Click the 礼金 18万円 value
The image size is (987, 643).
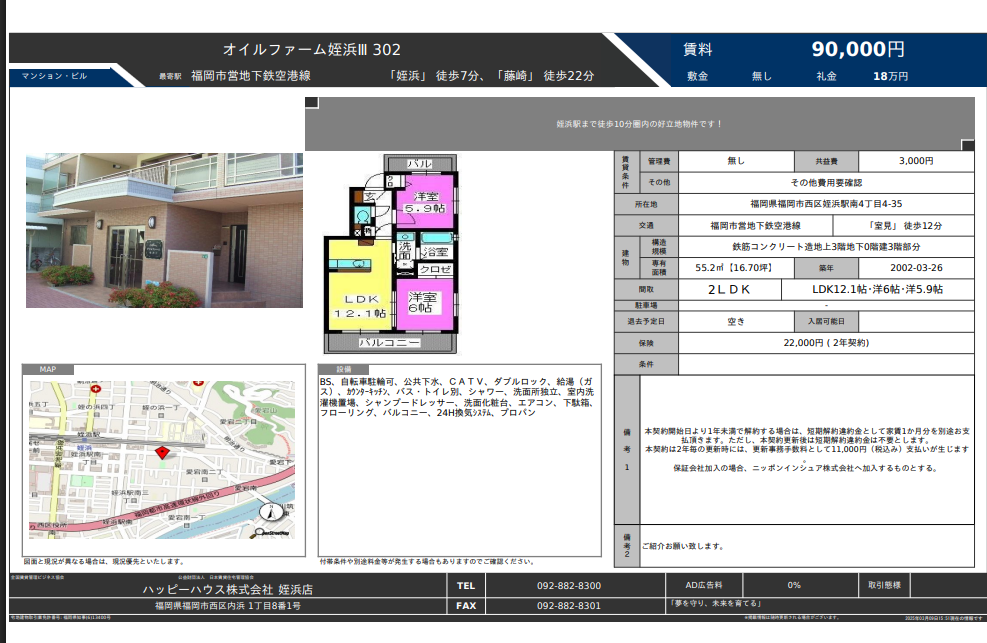890,76
